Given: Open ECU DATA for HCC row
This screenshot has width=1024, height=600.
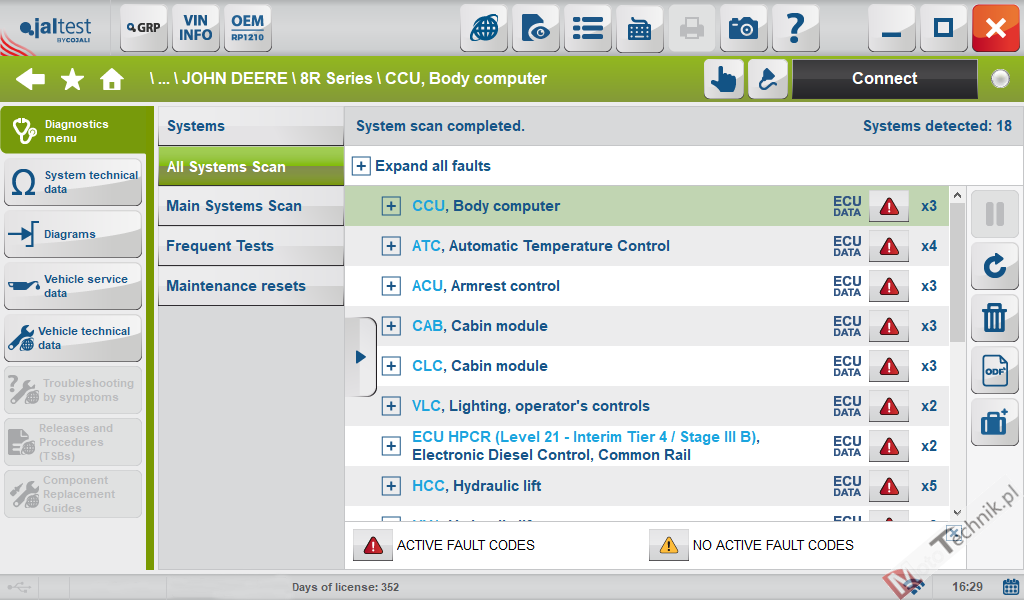Looking at the screenshot, I should pos(847,486).
